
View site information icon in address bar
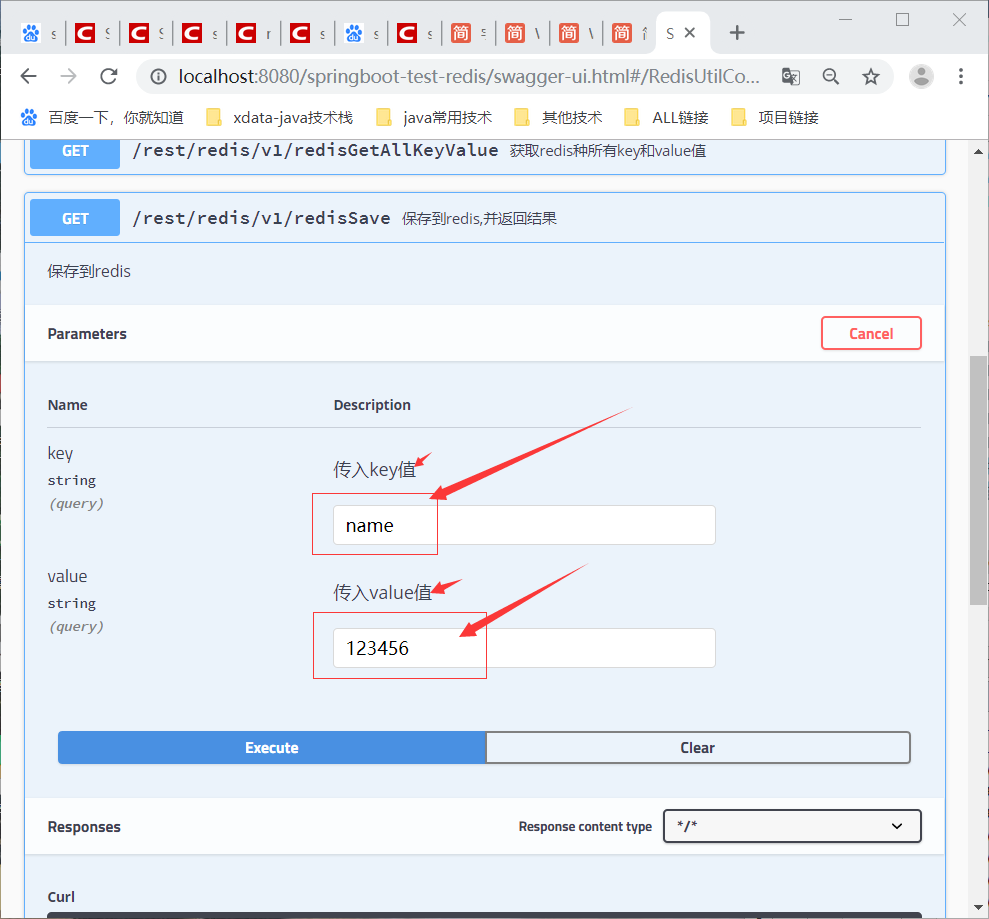pyautogui.click(x=158, y=76)
